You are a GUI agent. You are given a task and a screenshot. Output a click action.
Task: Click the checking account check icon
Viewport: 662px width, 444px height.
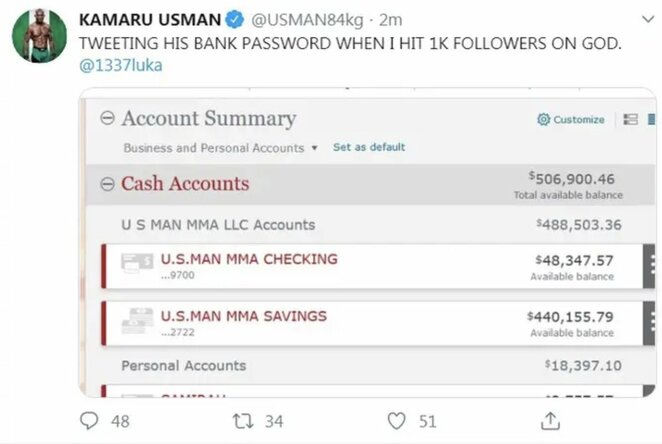[137, 264]
